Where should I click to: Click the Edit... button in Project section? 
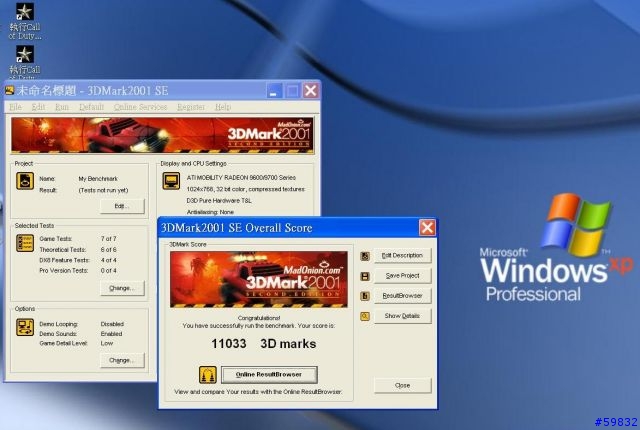point(122,206)
